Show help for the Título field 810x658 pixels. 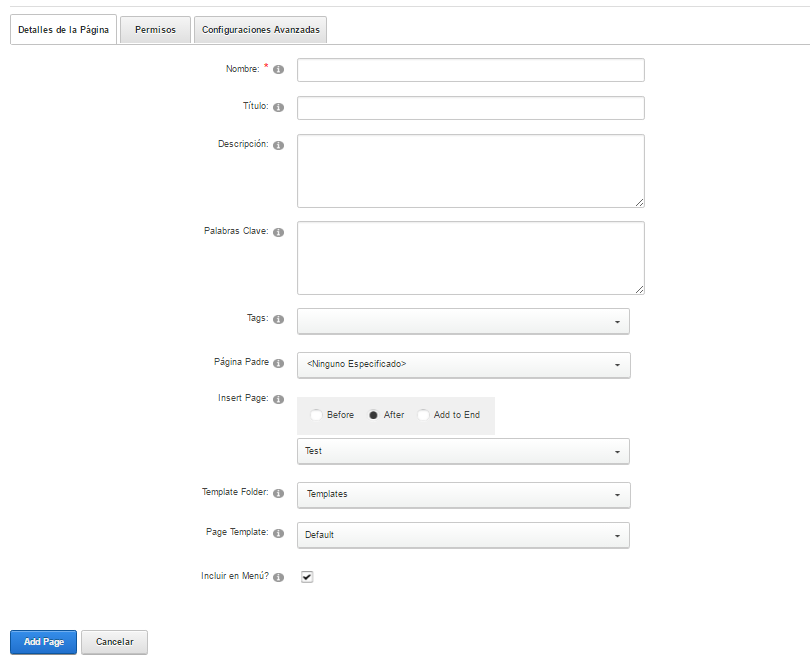pyautogui.click(x=278, y=107)
